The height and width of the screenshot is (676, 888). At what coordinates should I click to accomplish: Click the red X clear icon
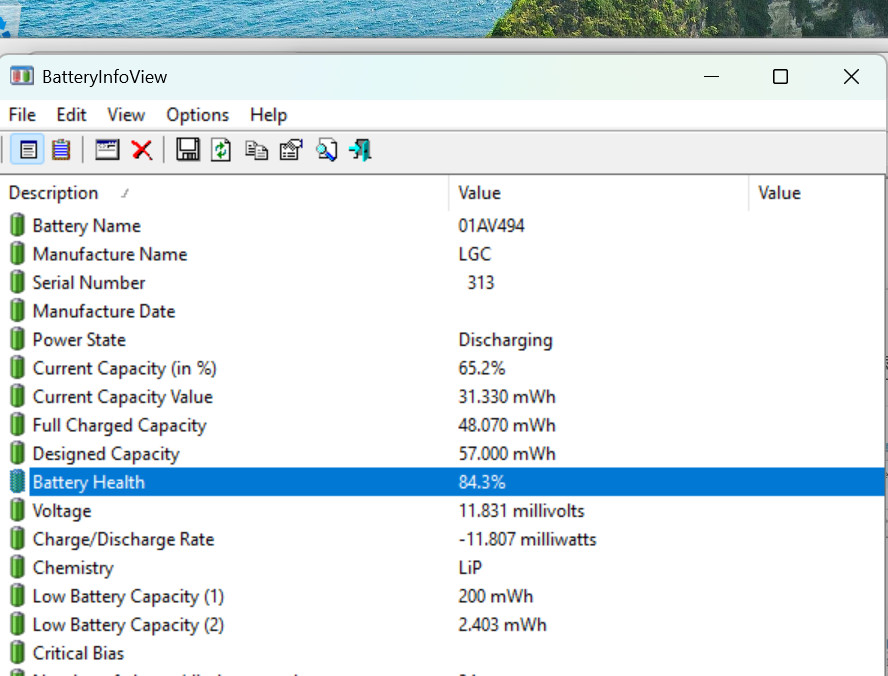pos(142,150)
